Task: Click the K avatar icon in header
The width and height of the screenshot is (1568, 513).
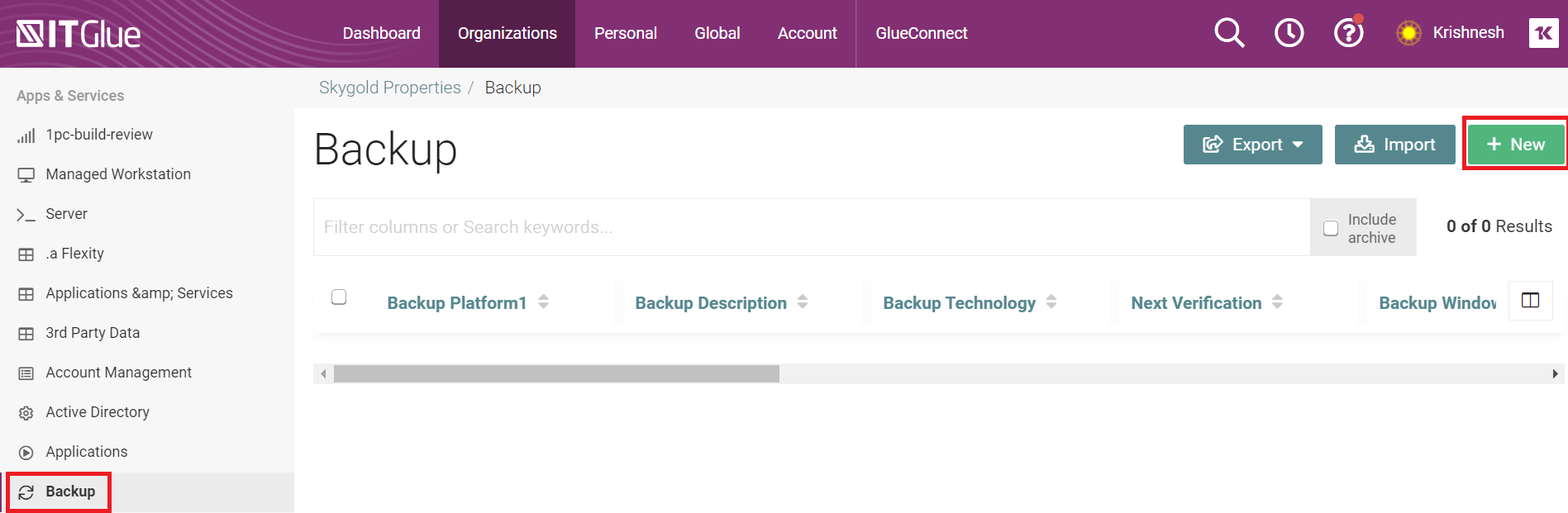Action: 1543,33
